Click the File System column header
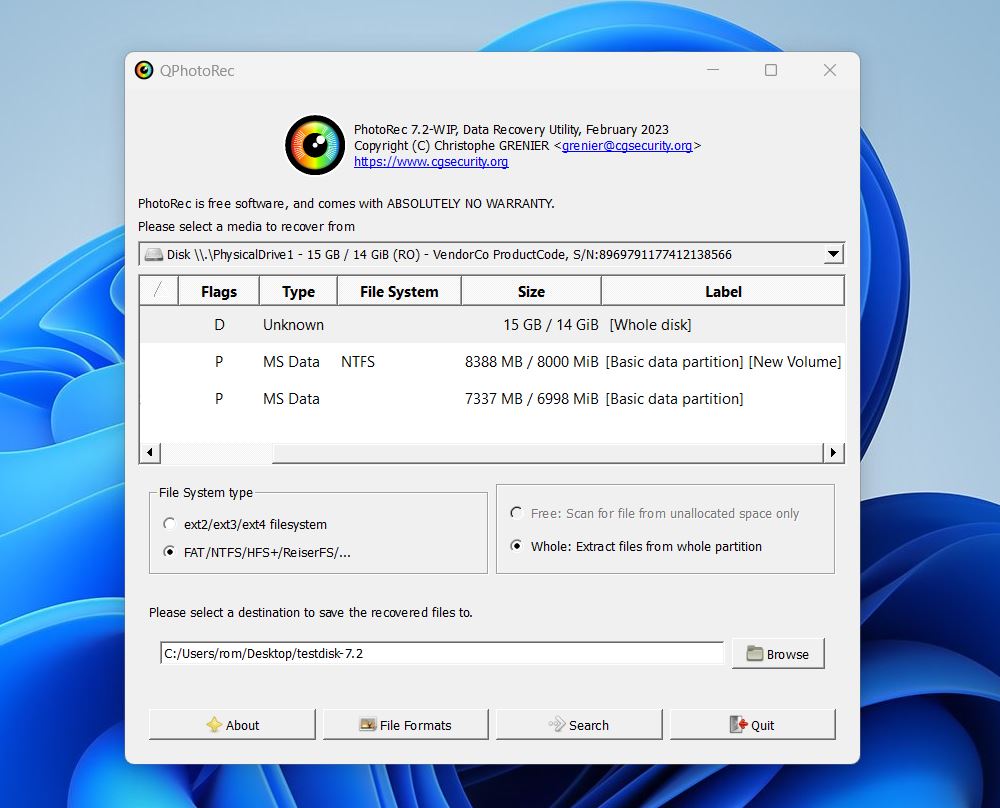This screenshot has height=808, width=1000. pos(399,291)
